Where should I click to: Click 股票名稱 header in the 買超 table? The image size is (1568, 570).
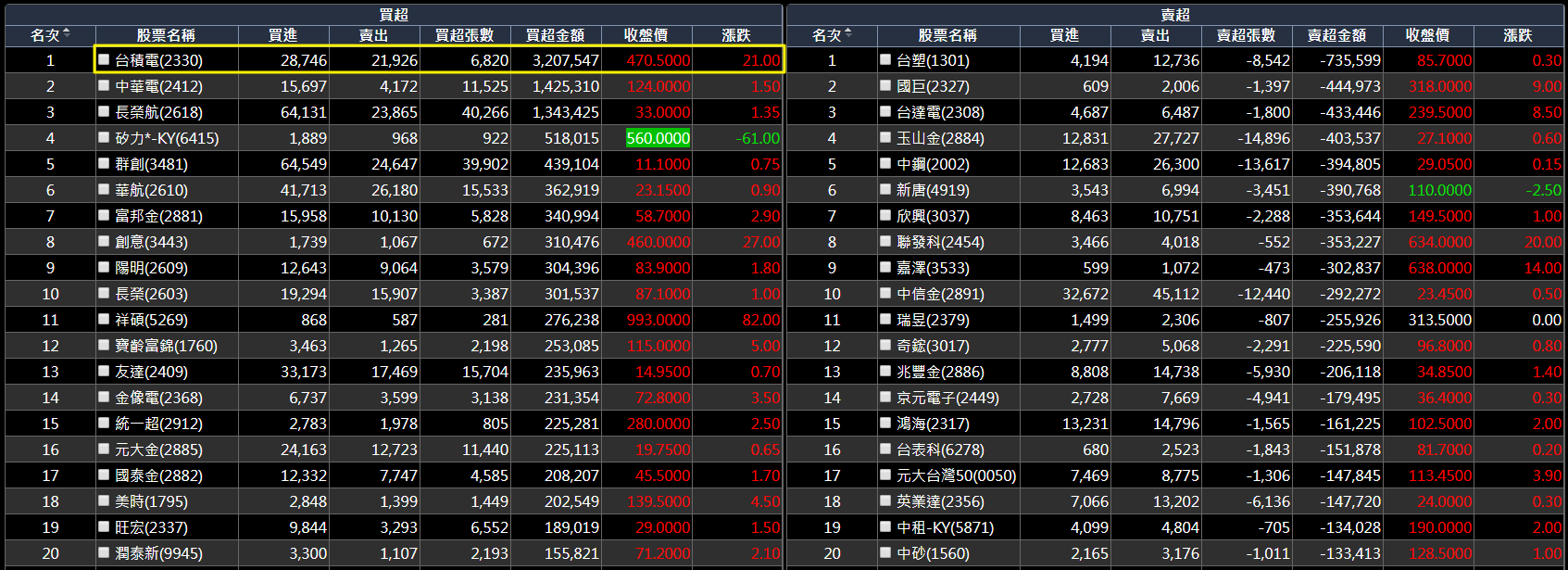point(167,35)
